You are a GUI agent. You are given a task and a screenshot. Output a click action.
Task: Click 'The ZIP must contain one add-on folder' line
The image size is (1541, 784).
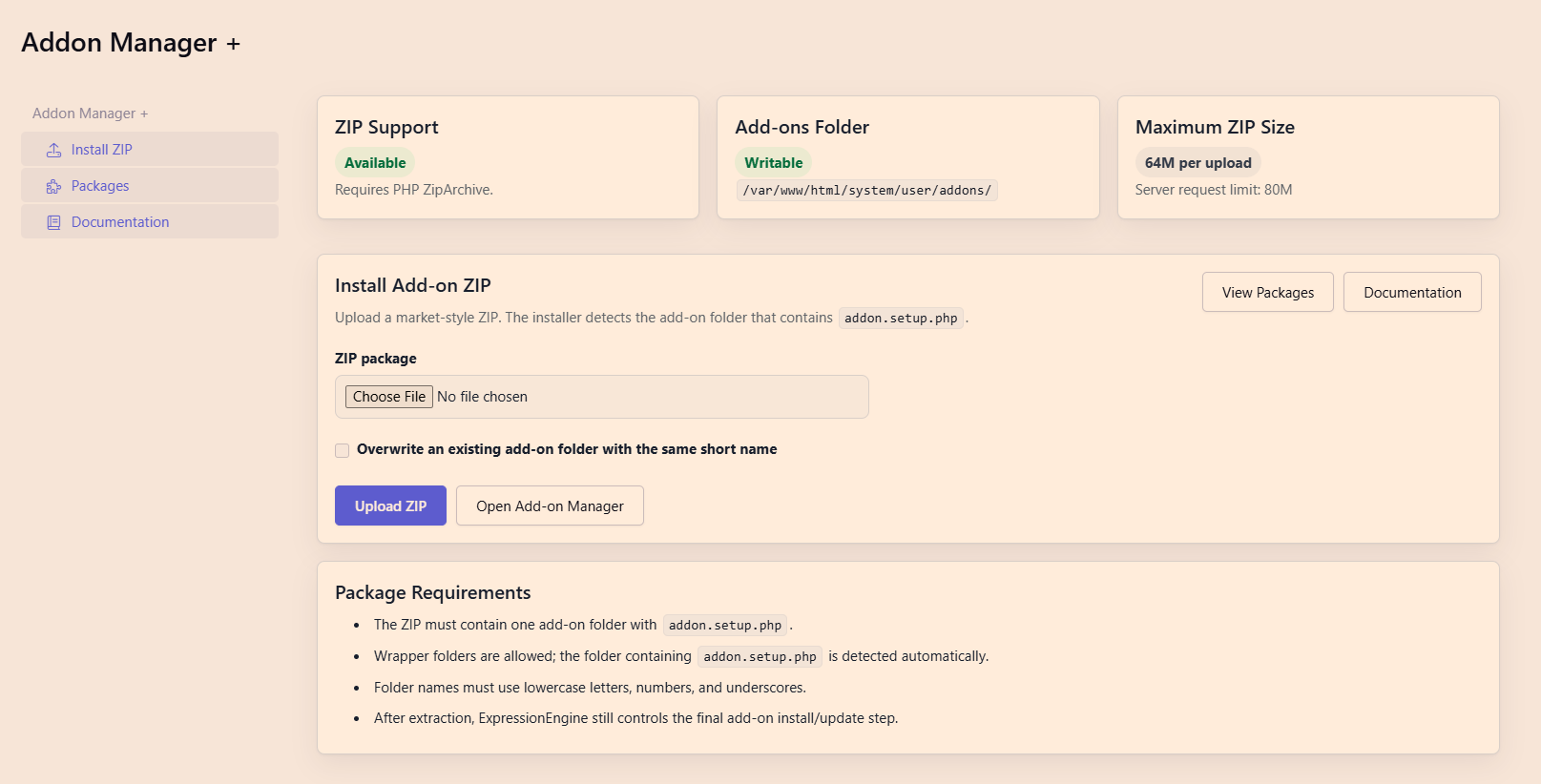click(584, 625)
